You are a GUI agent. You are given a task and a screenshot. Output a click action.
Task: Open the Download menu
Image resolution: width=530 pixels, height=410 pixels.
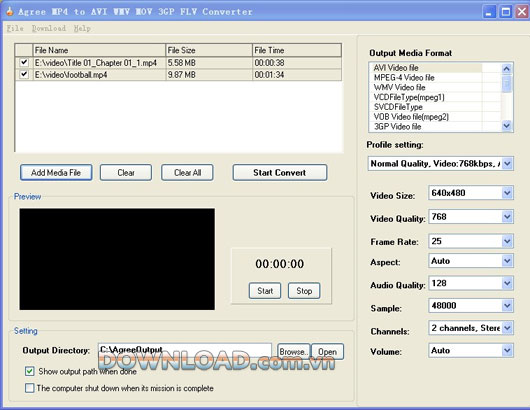[49, 28]
